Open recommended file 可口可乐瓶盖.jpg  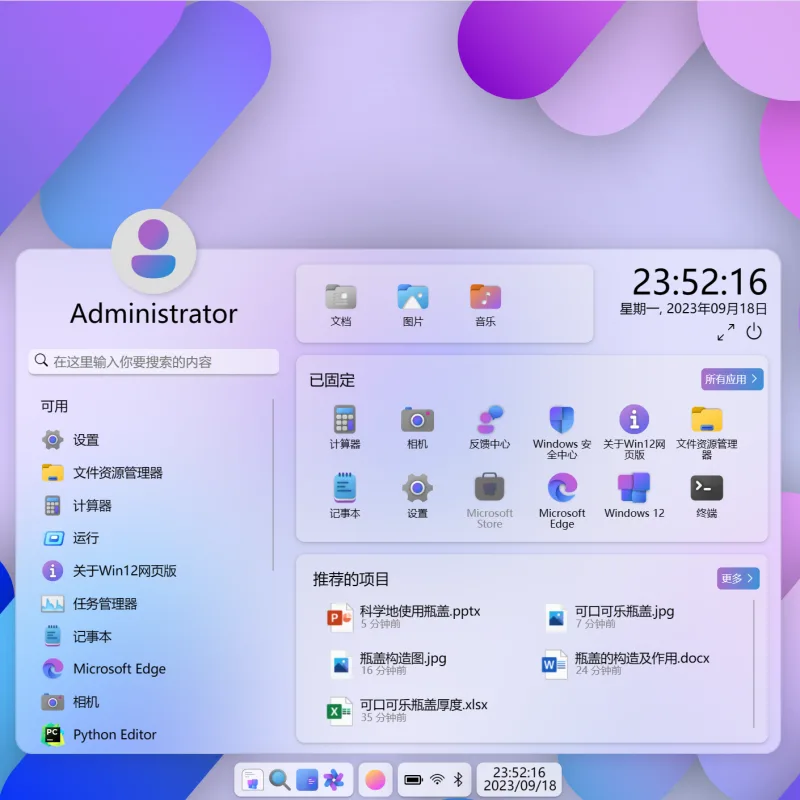pyautogui.click(x=609, y=616)
